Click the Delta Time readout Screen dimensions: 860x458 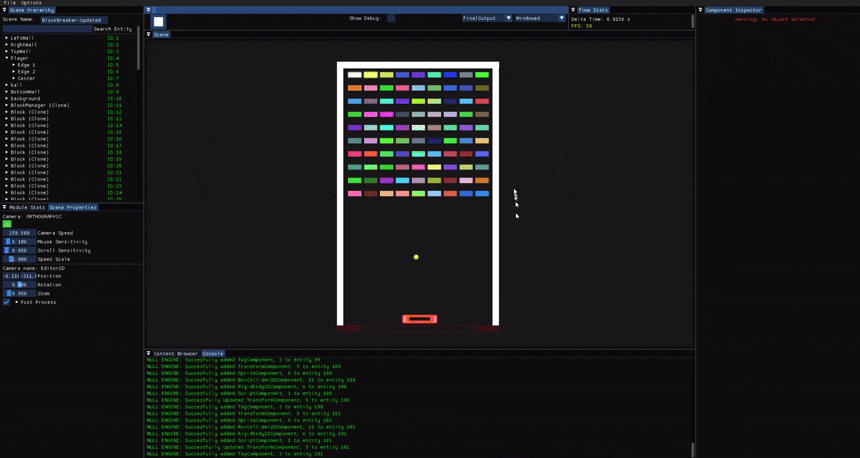coord(601,19)
